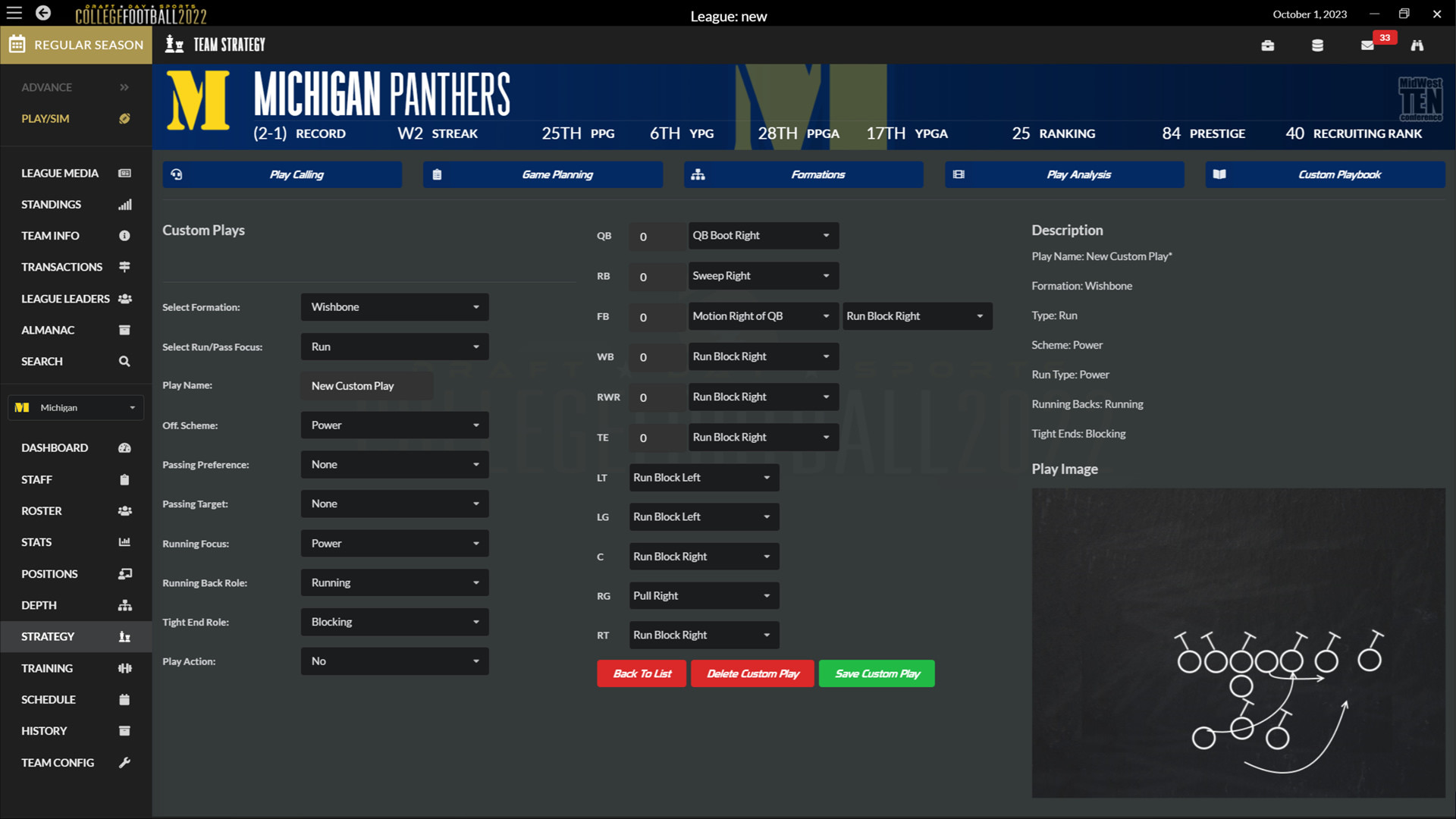Open the Select Formation dropdown showing Wishbone
The image size is (1456, 819).
click(x=394, y=306)
